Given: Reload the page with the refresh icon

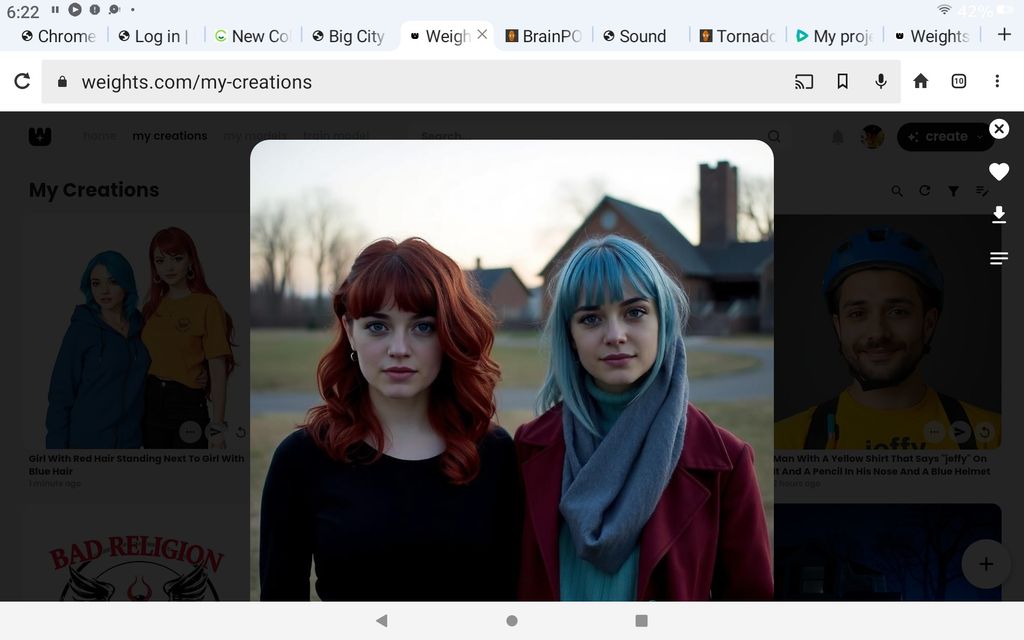Looking at the screenshot, I should pos(22,81).
